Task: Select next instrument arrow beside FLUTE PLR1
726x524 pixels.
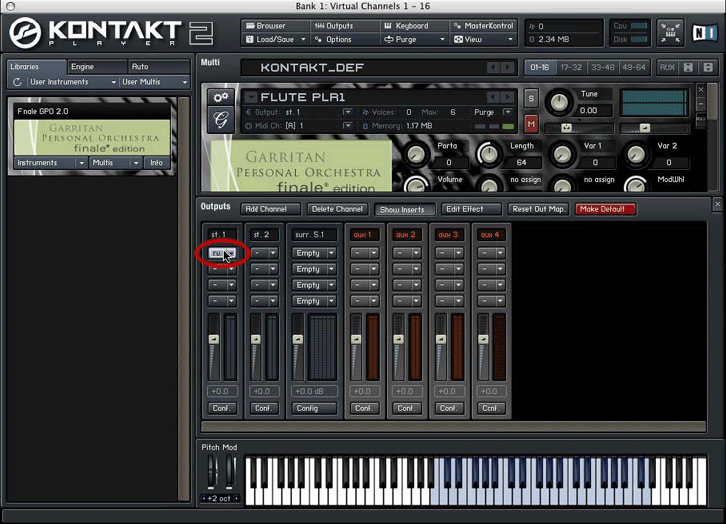Action: (508, 97)
